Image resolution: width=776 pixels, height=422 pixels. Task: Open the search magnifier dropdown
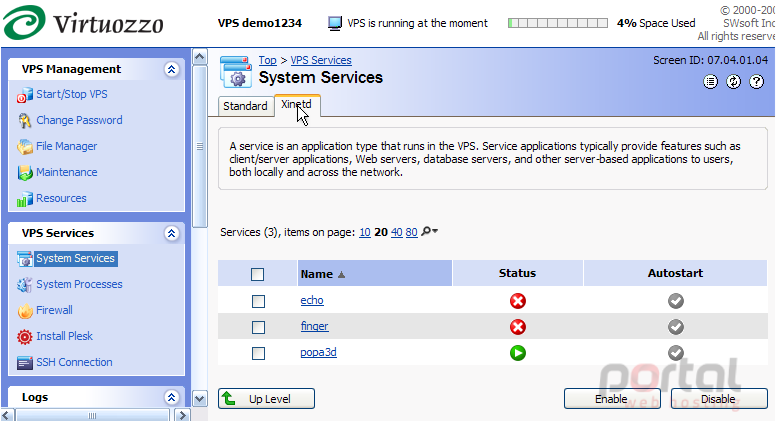[x=429, y=232]
